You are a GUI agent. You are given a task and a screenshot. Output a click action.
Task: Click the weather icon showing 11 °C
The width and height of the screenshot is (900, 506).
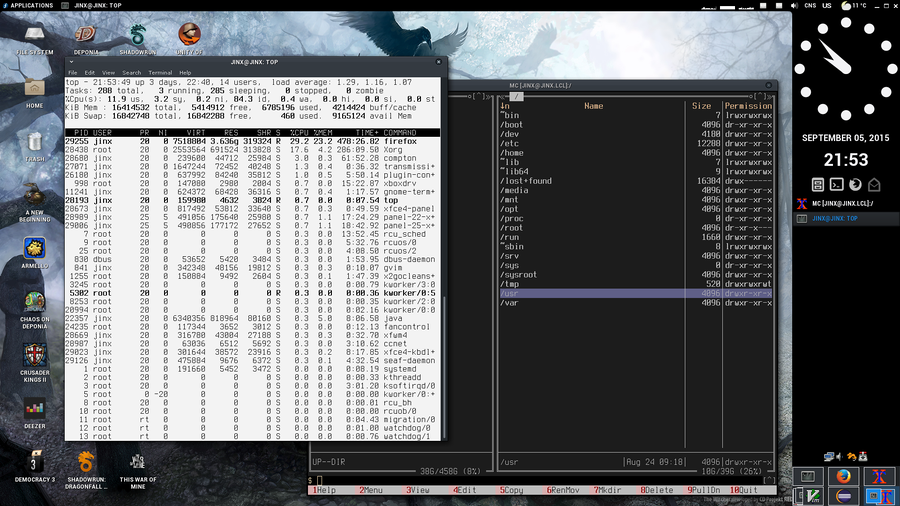click(846, 5)
